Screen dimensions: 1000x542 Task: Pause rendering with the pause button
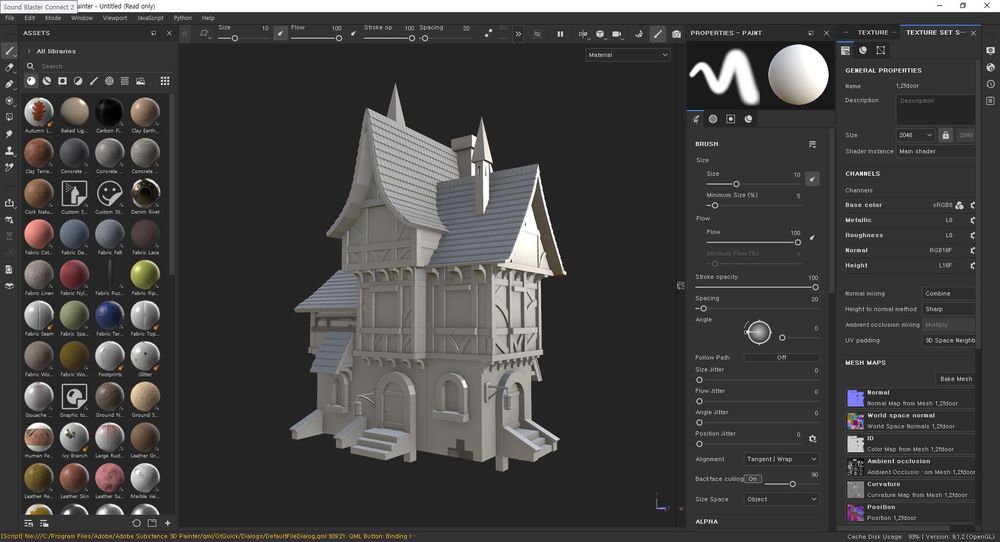[x=560, y=34]
